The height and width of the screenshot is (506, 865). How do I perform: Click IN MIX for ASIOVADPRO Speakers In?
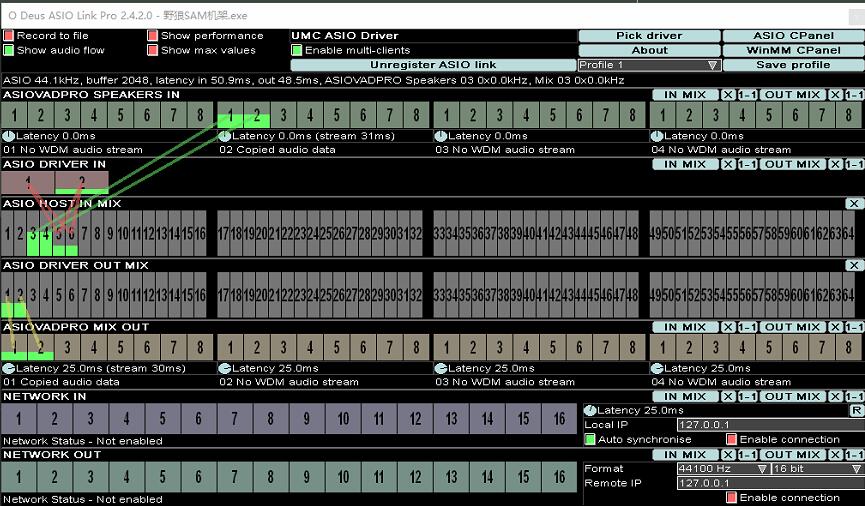(685, 95)
